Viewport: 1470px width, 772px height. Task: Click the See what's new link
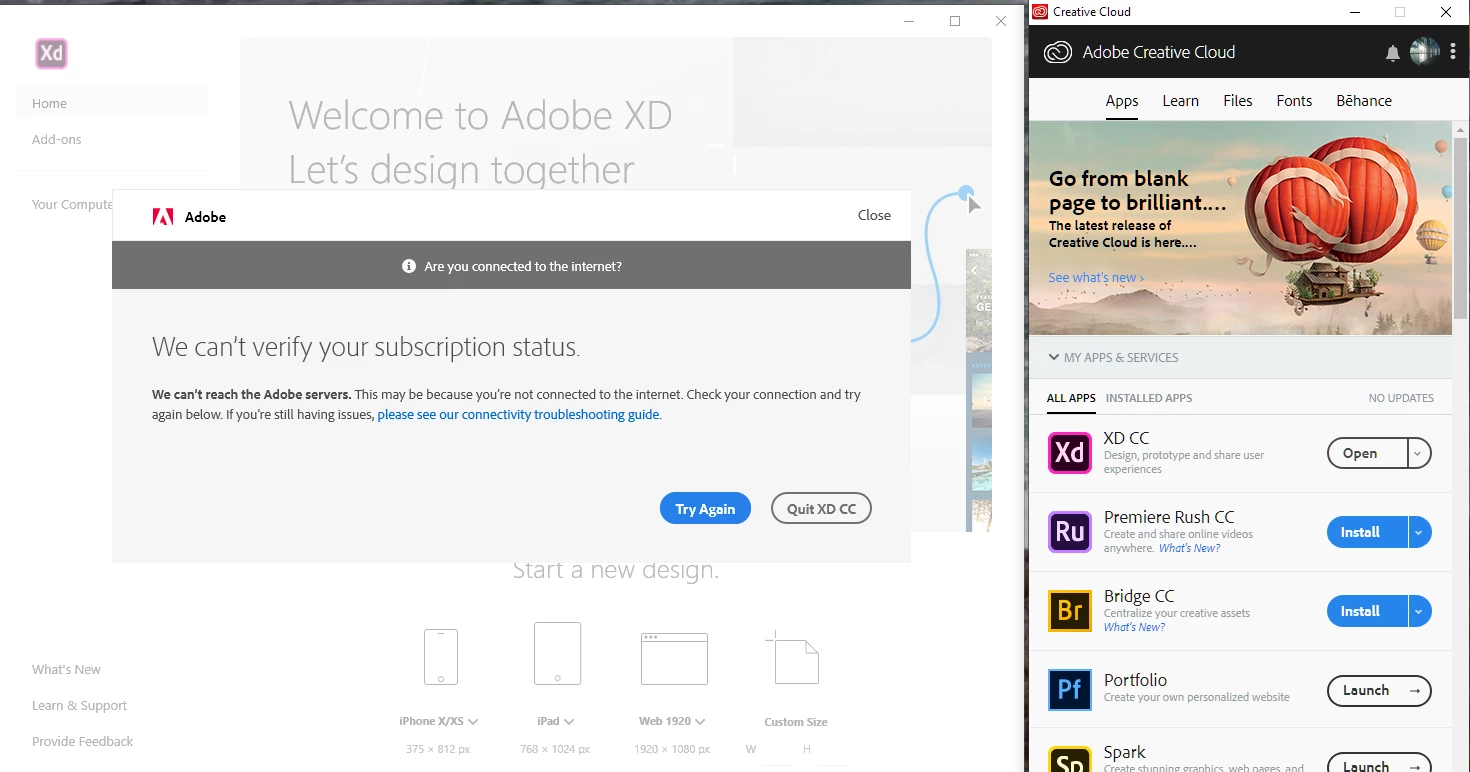1096,278
